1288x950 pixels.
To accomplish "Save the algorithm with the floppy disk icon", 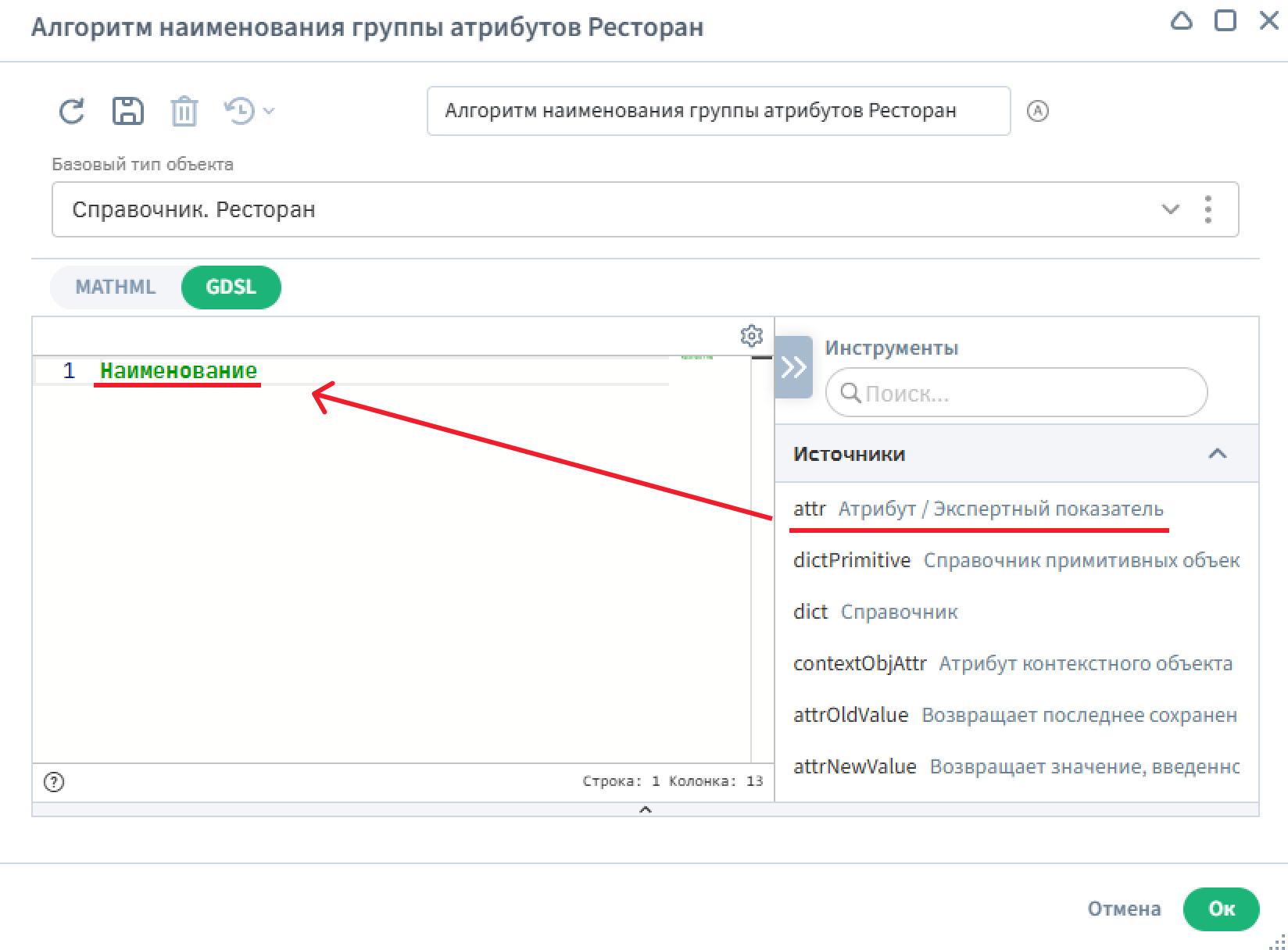I will pos(128,111).
